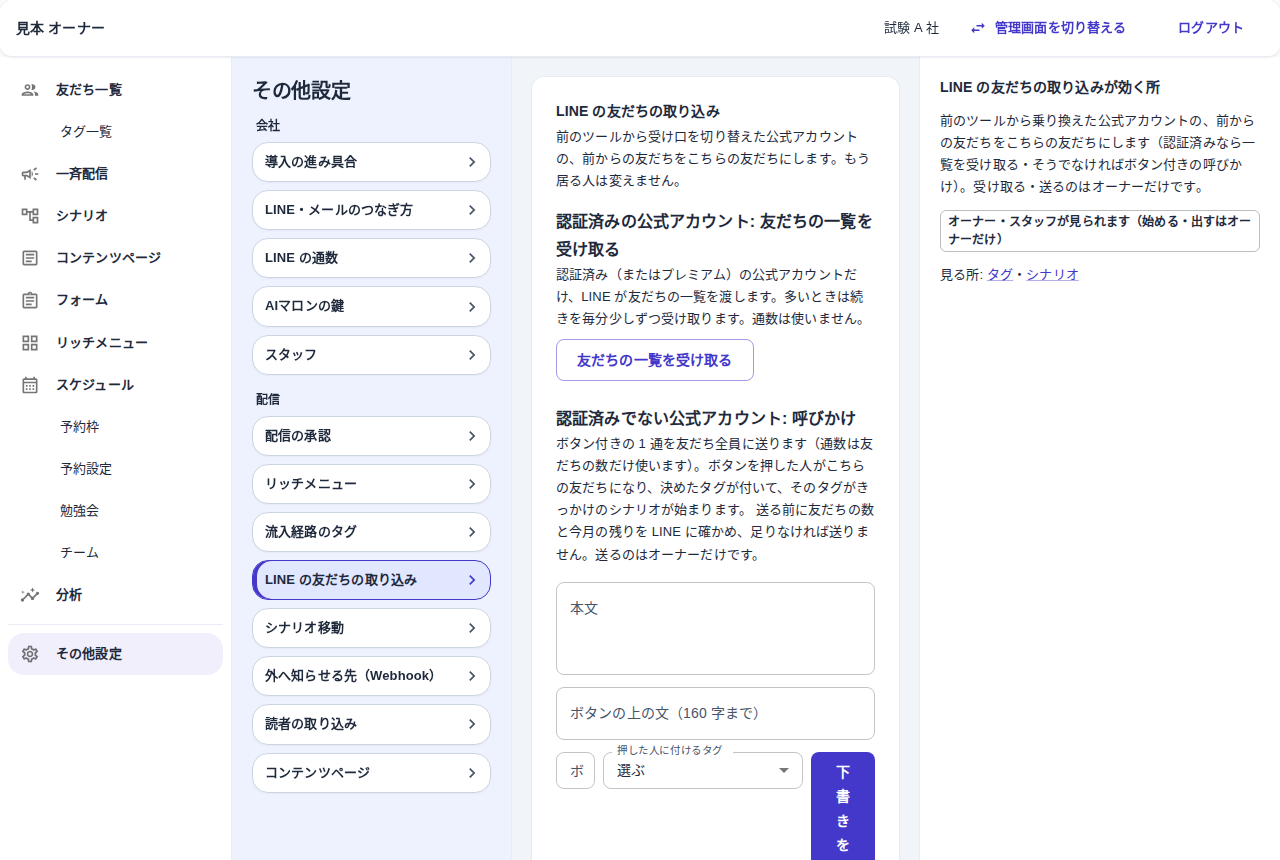Click the 友だち一覧 people icon
The width and height of the screenshot is (1280, 860).
point(30,90)
